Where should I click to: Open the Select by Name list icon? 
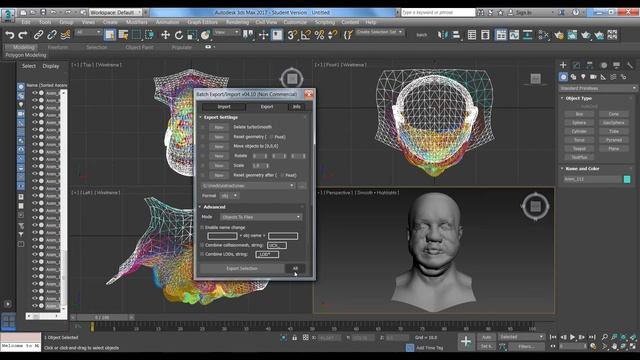tap(123, 35)
